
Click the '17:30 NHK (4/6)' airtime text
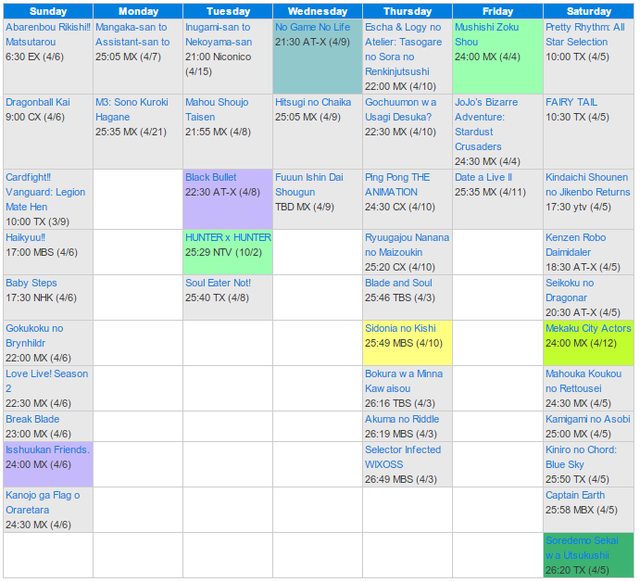pos(41,298)
